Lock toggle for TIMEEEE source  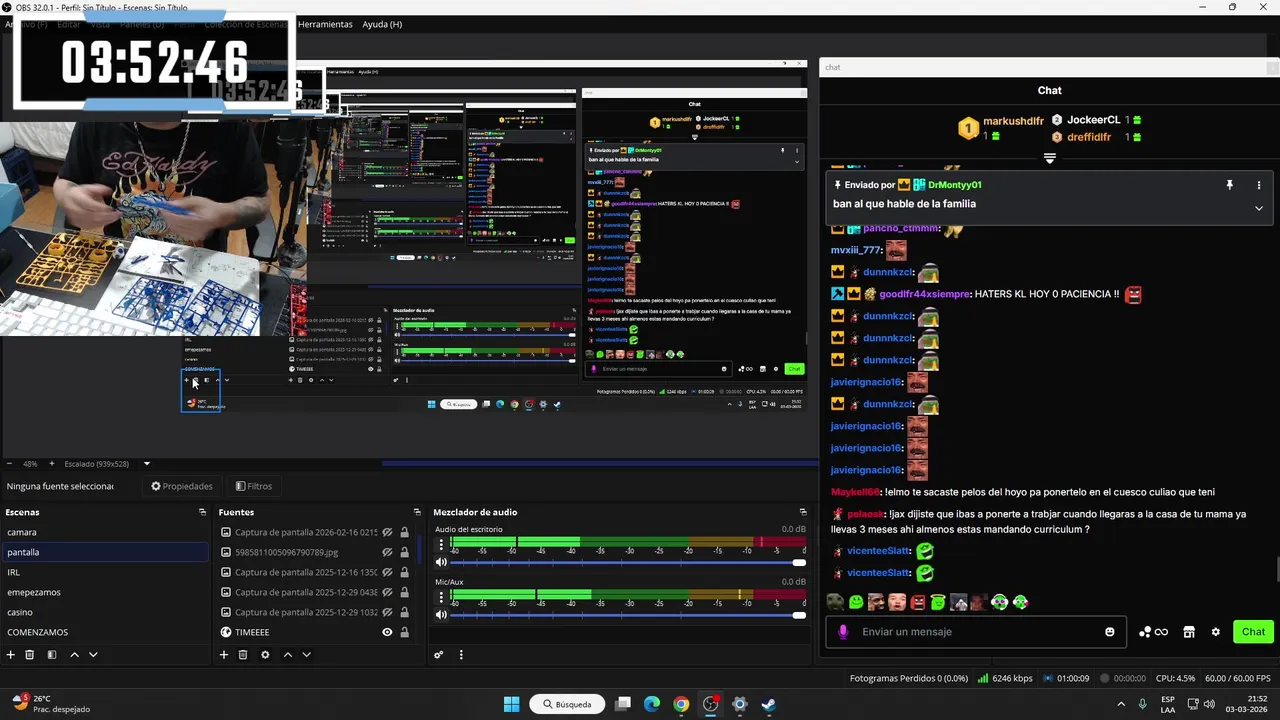tap(404, 632)
